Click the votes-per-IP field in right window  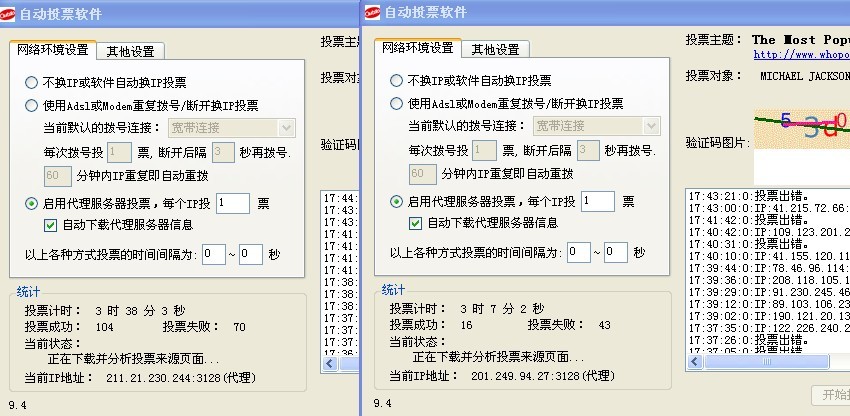598,202
